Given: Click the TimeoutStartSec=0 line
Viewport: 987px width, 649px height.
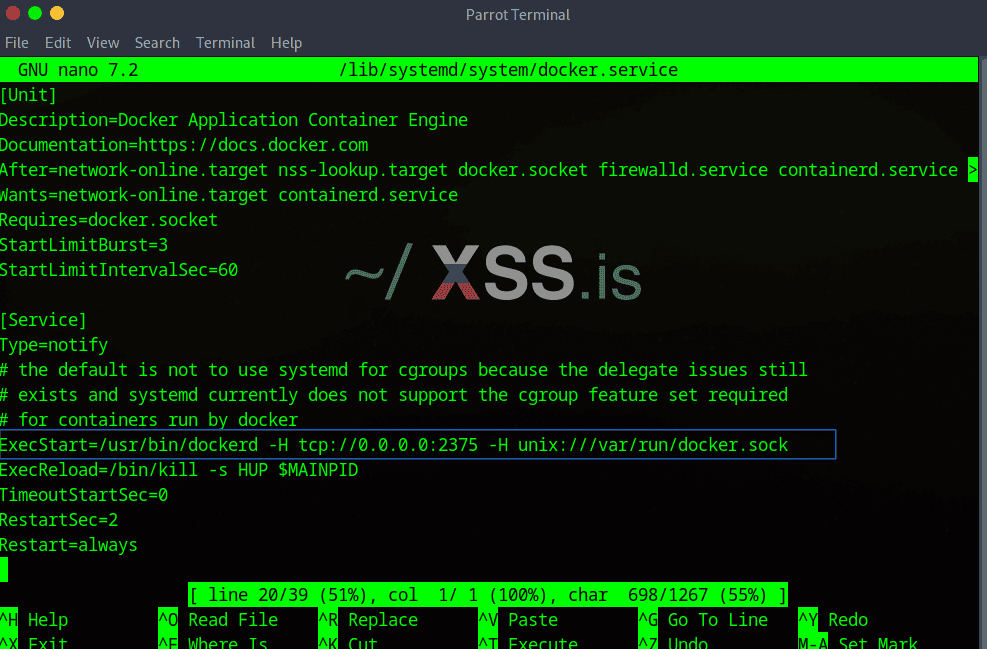Looking at the screenshot, I should point(84,495).
